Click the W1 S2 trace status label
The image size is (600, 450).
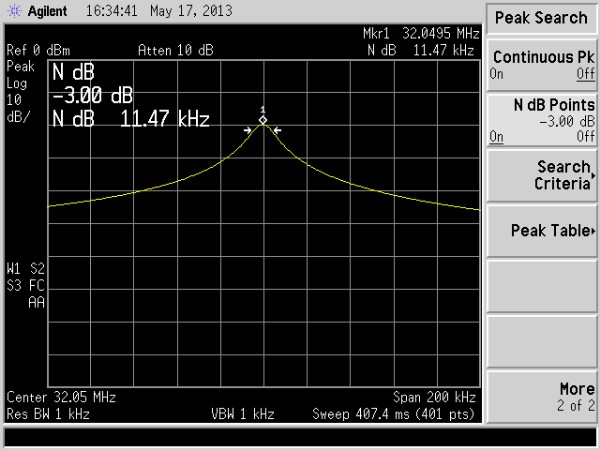click(x=26, y=269)
